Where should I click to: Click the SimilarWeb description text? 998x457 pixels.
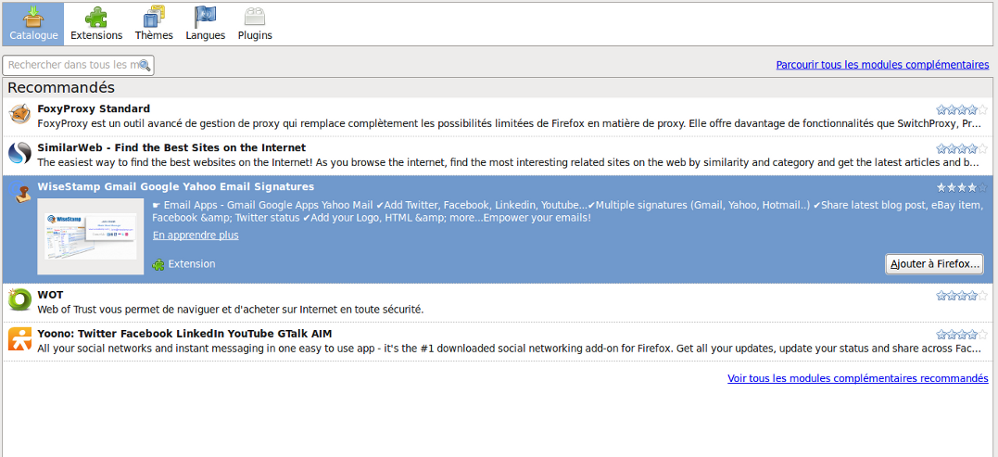(508, 162)
